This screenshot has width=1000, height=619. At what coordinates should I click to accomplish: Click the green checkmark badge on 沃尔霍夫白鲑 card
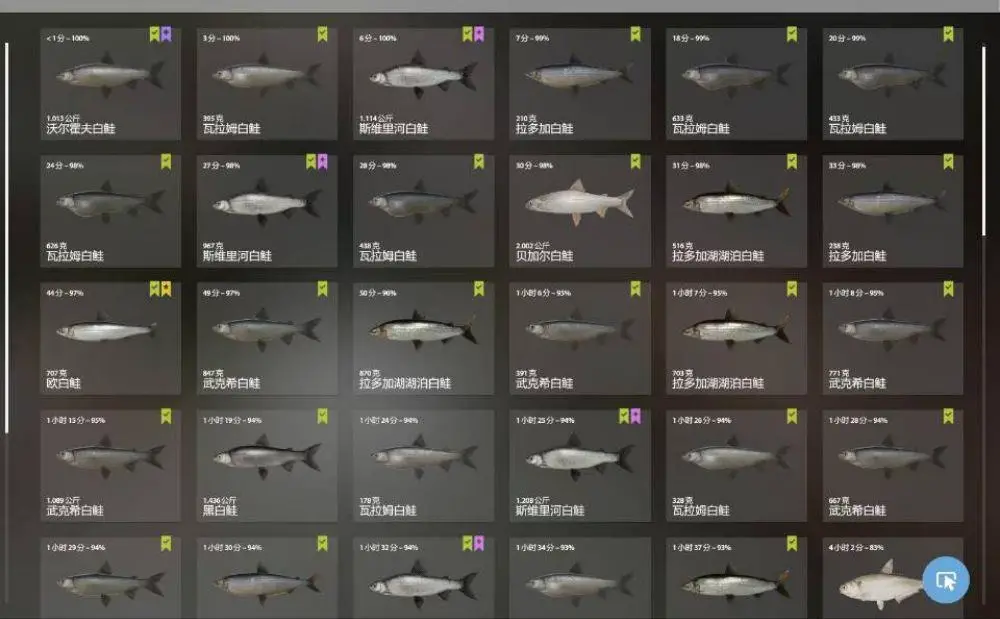coord(154,34)
